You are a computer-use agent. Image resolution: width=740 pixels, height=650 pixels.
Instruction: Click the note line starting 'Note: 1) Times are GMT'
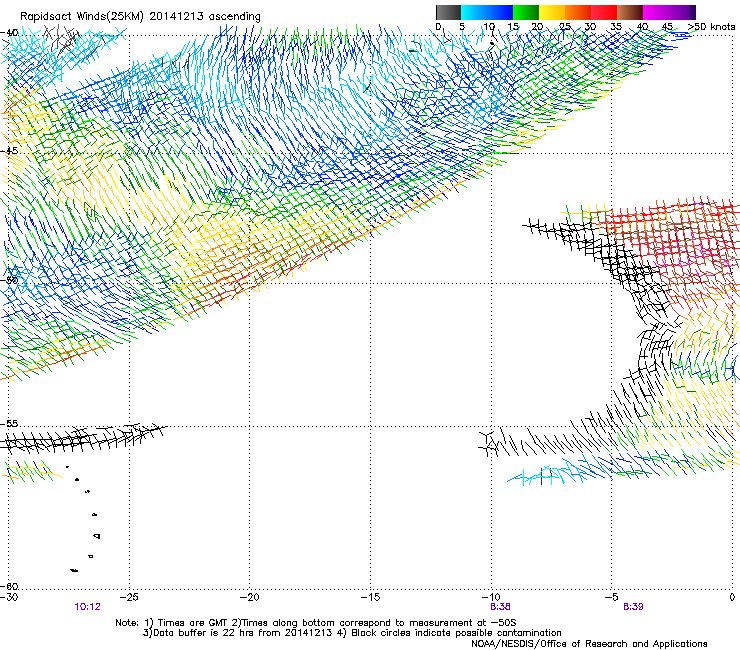(316, 623)
